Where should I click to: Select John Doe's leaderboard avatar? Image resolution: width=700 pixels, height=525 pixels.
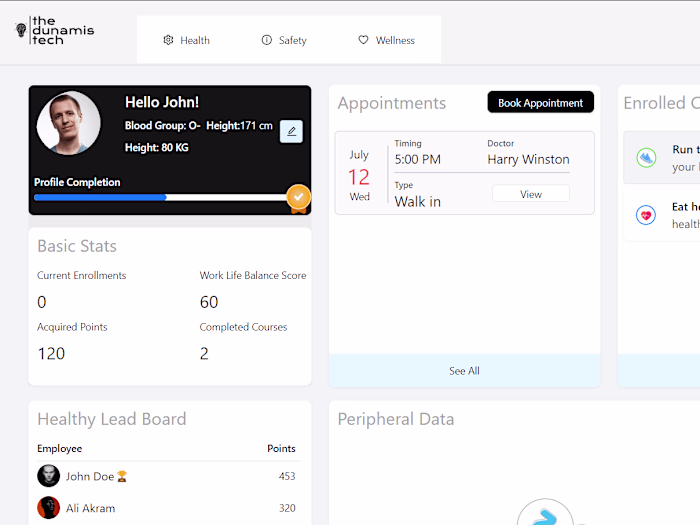(49, 476)
